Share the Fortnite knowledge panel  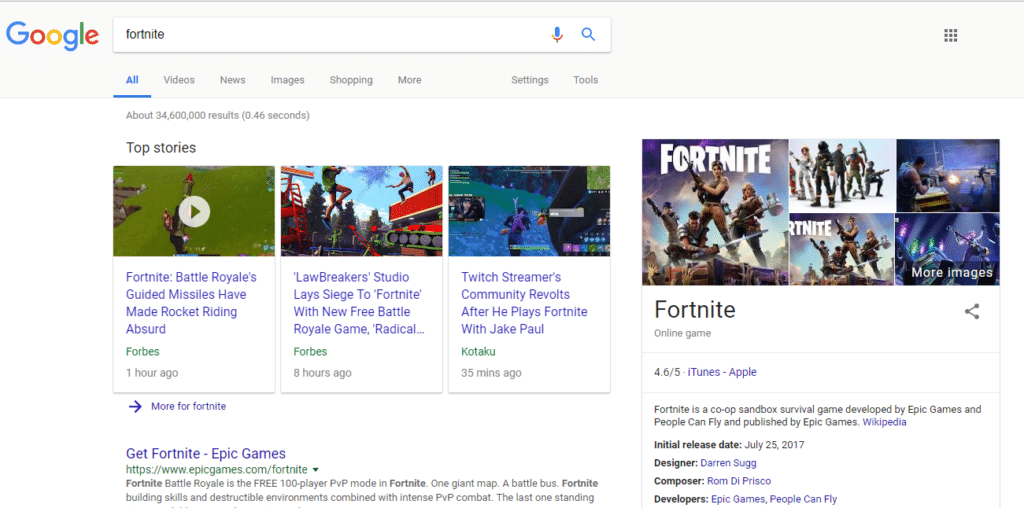(x=972, y=311)
